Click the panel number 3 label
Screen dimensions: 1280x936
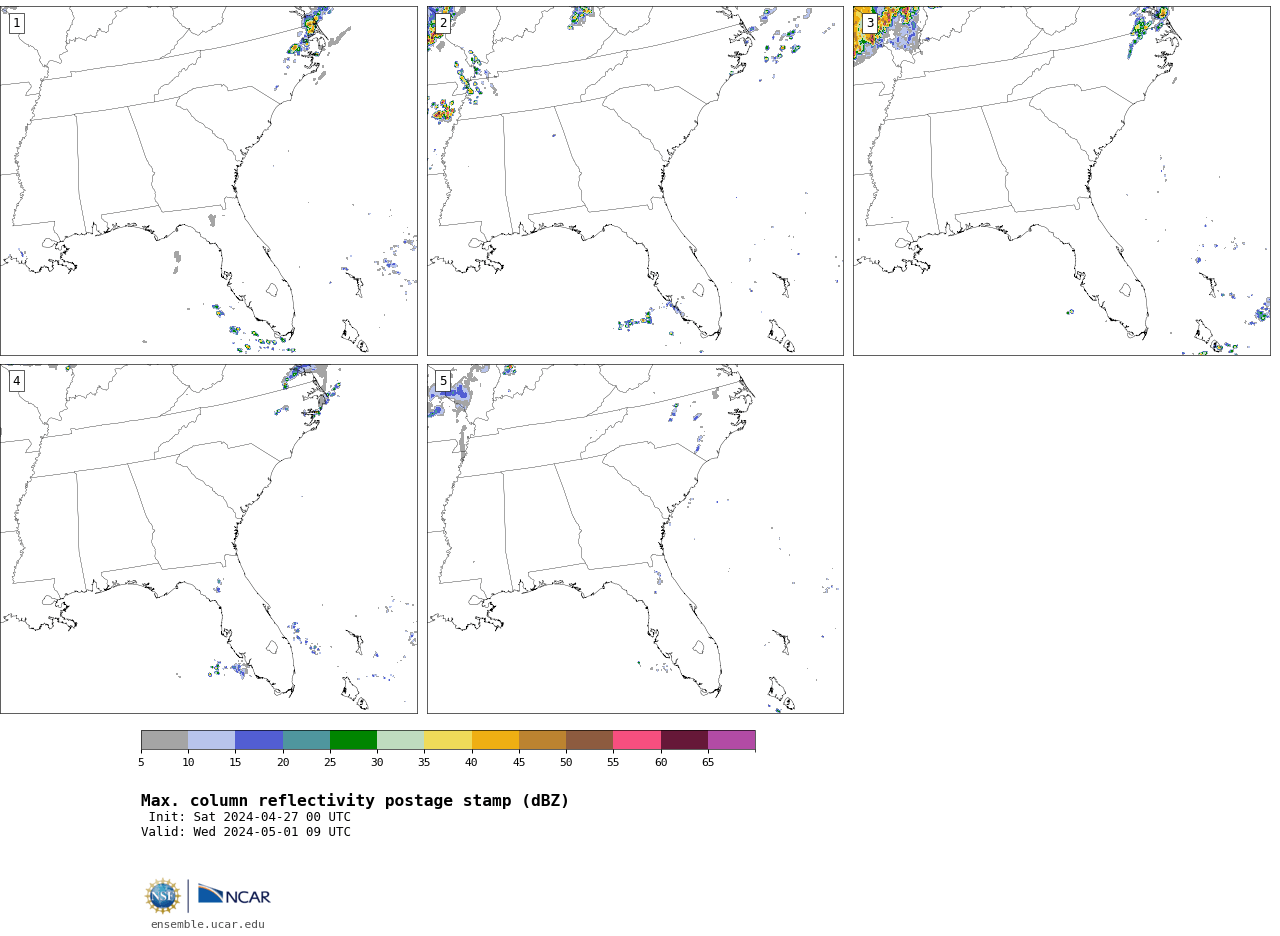point(870,23)
